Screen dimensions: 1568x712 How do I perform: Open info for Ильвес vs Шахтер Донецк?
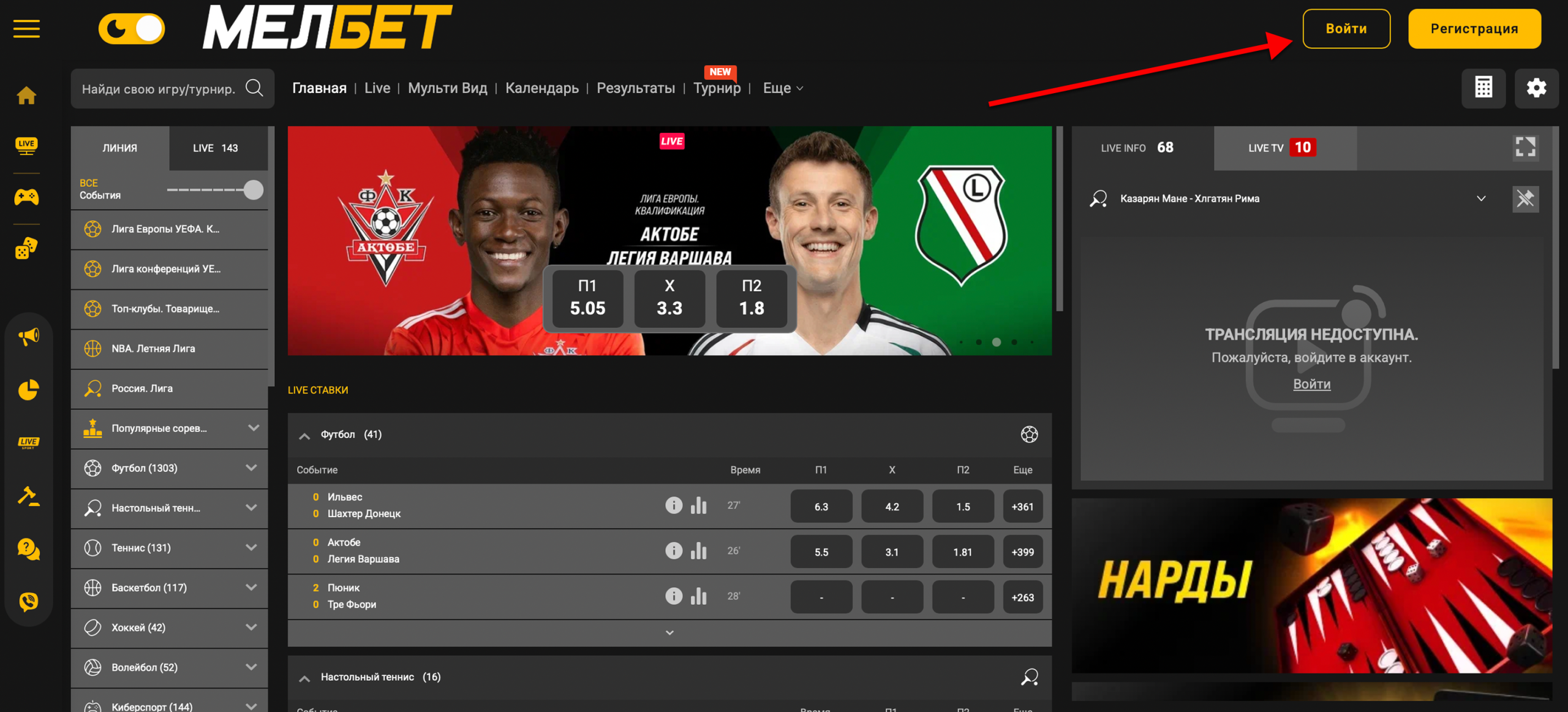674,506
